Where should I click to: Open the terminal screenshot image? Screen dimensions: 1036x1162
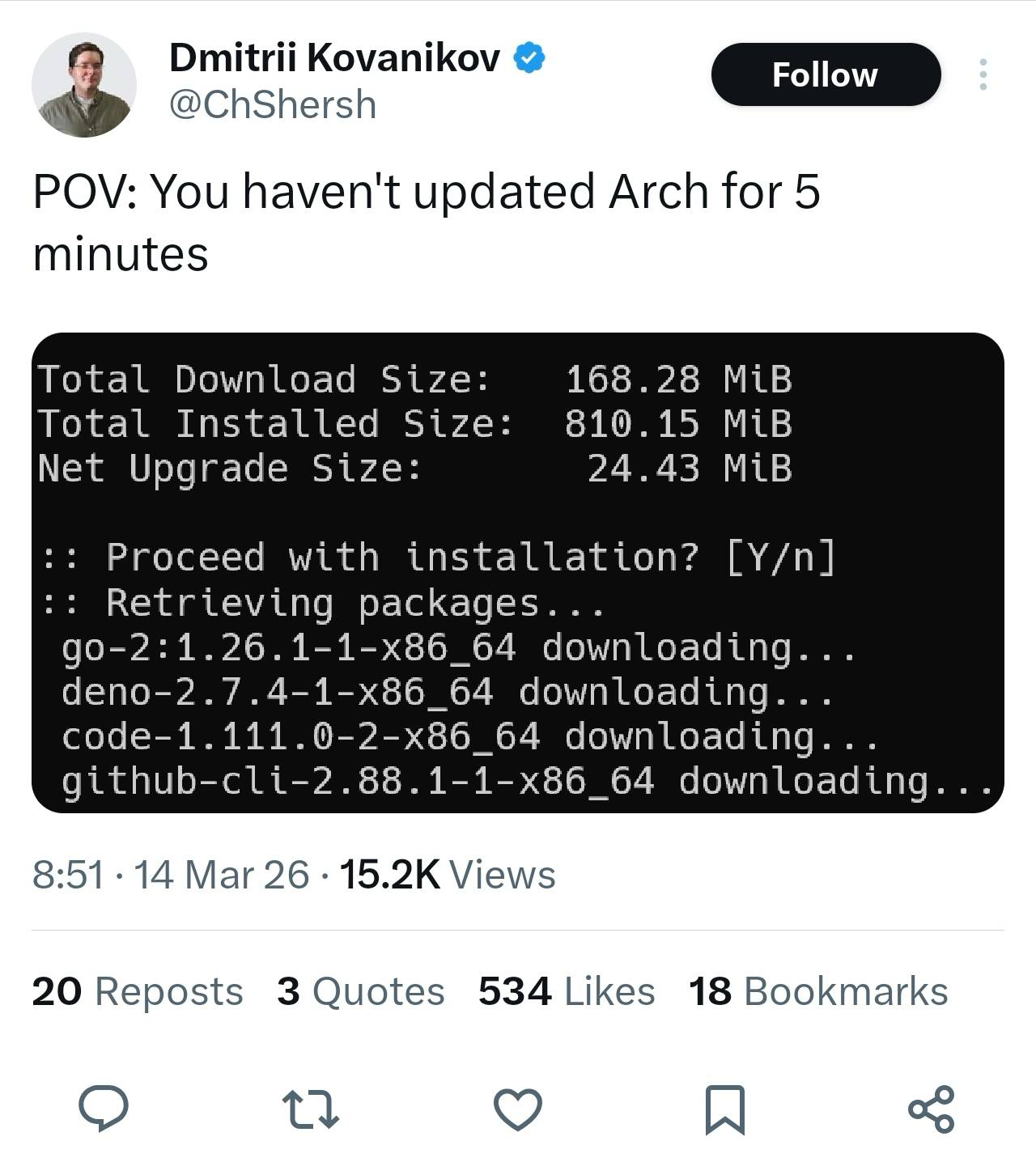point(518,572)
